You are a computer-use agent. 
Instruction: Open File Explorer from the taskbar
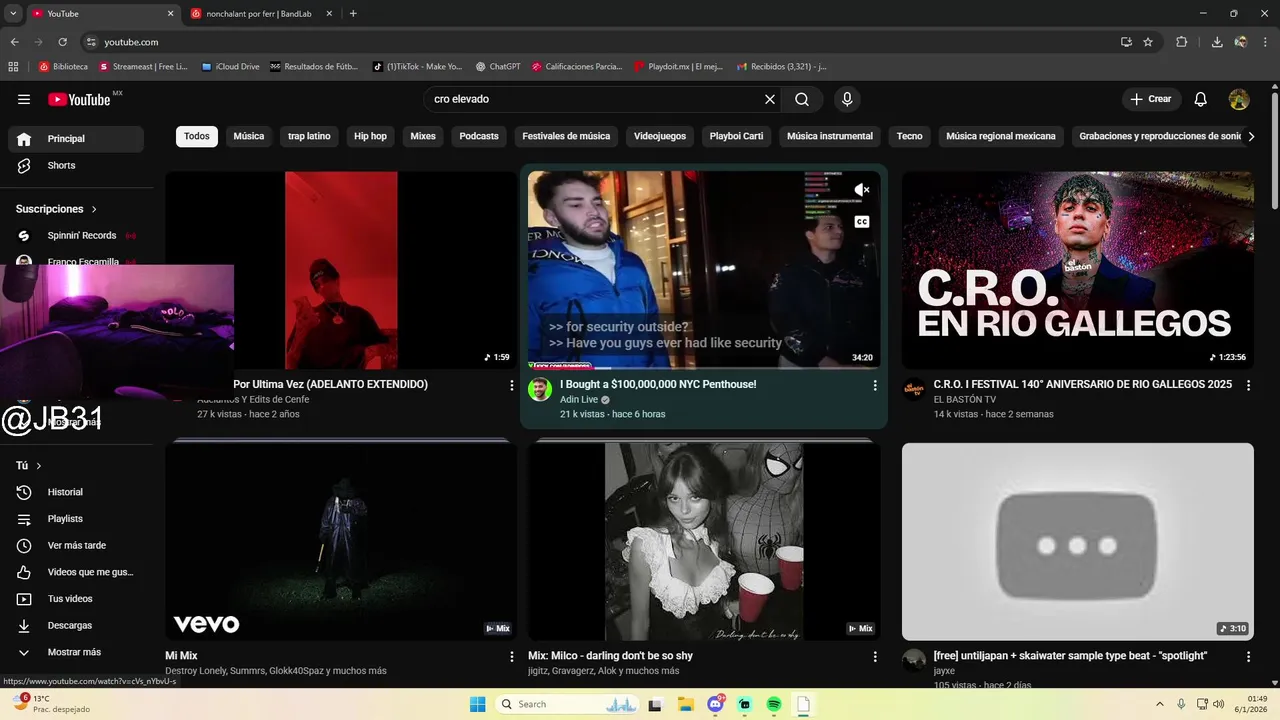(686, 704)
